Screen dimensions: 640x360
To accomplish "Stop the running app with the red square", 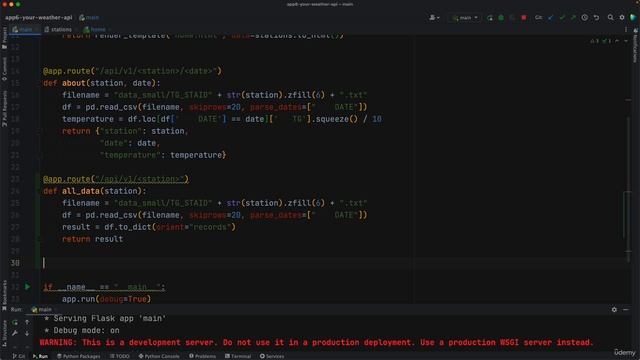I will click(x=524, y=18).
